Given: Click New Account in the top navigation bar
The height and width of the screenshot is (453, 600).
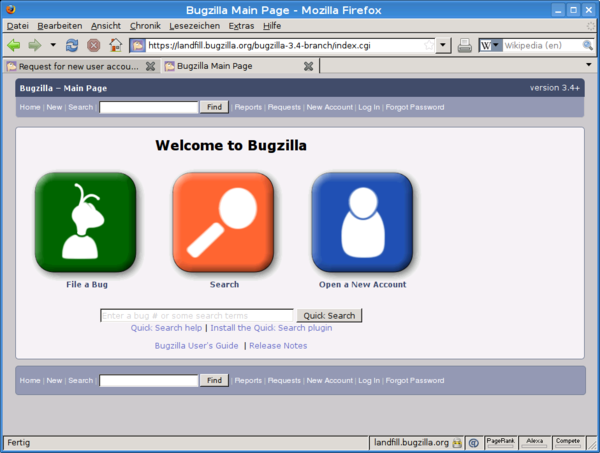Looking at the screenshot, I should click(329, 107).
